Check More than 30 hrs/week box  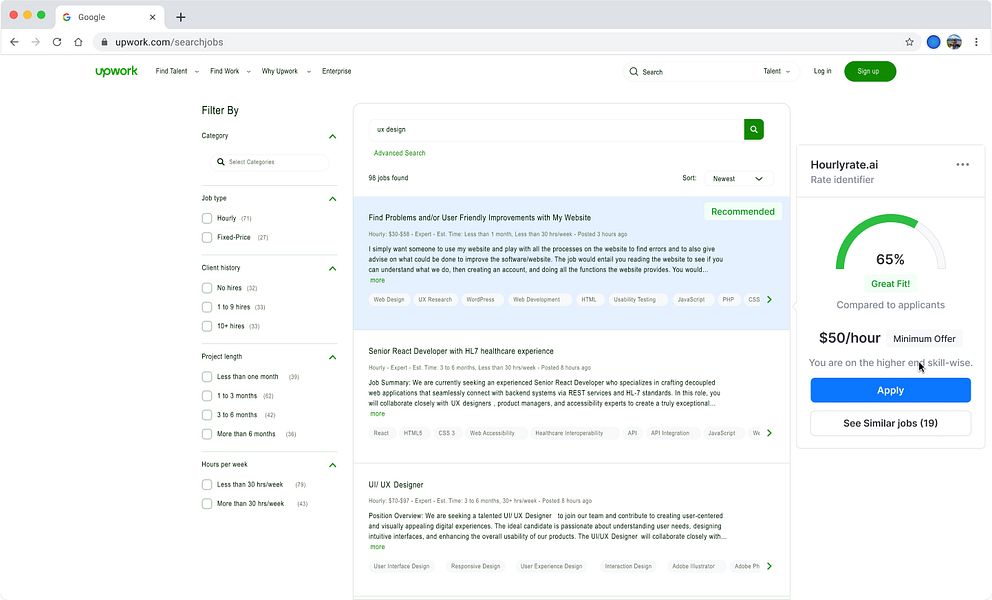[207, 504]
